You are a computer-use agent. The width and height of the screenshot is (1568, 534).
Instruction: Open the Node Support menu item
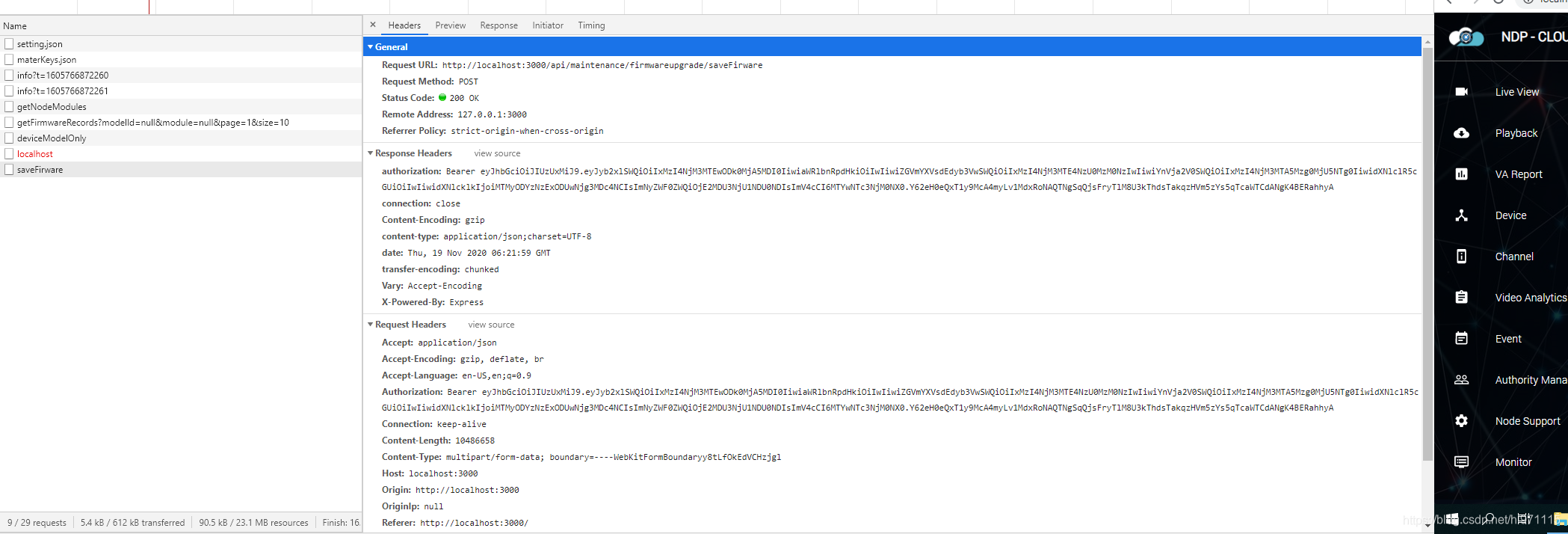(x=1528, y=421)
